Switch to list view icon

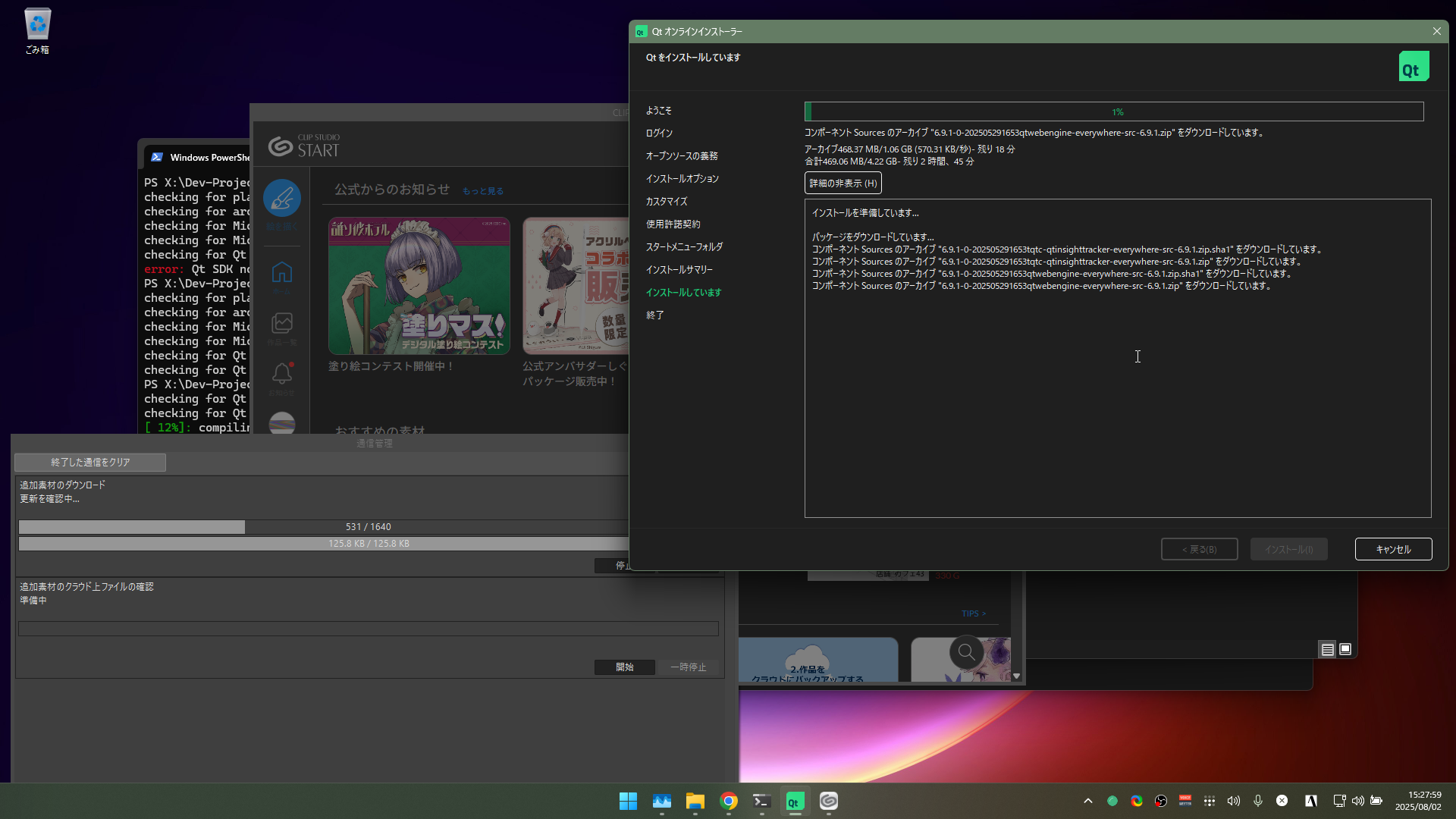point(1327,650)
